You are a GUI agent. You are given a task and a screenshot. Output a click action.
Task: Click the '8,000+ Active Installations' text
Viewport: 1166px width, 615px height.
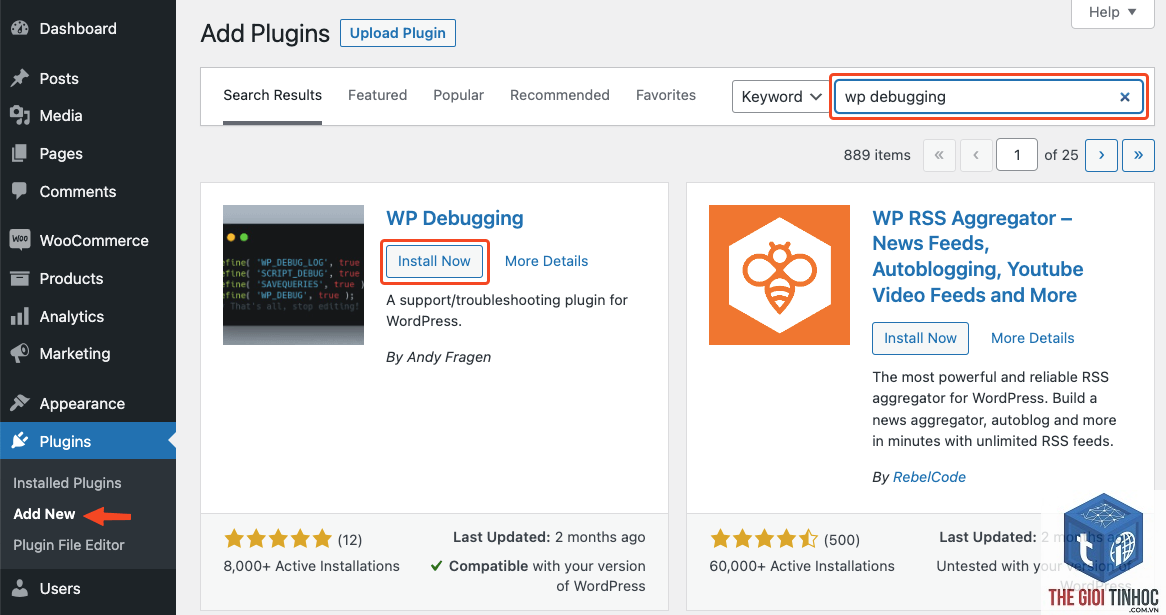point(312,566)
